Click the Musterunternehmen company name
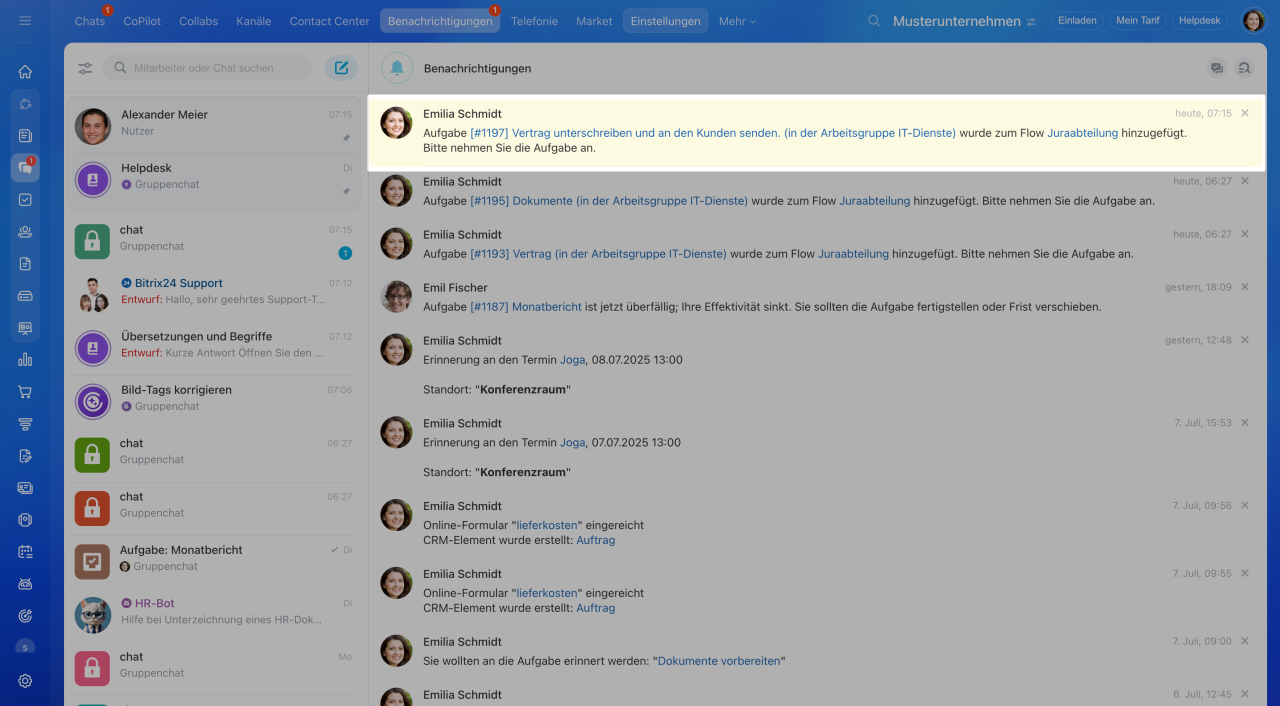Viewport: 1280px width, 706px height. coord(957,21)
